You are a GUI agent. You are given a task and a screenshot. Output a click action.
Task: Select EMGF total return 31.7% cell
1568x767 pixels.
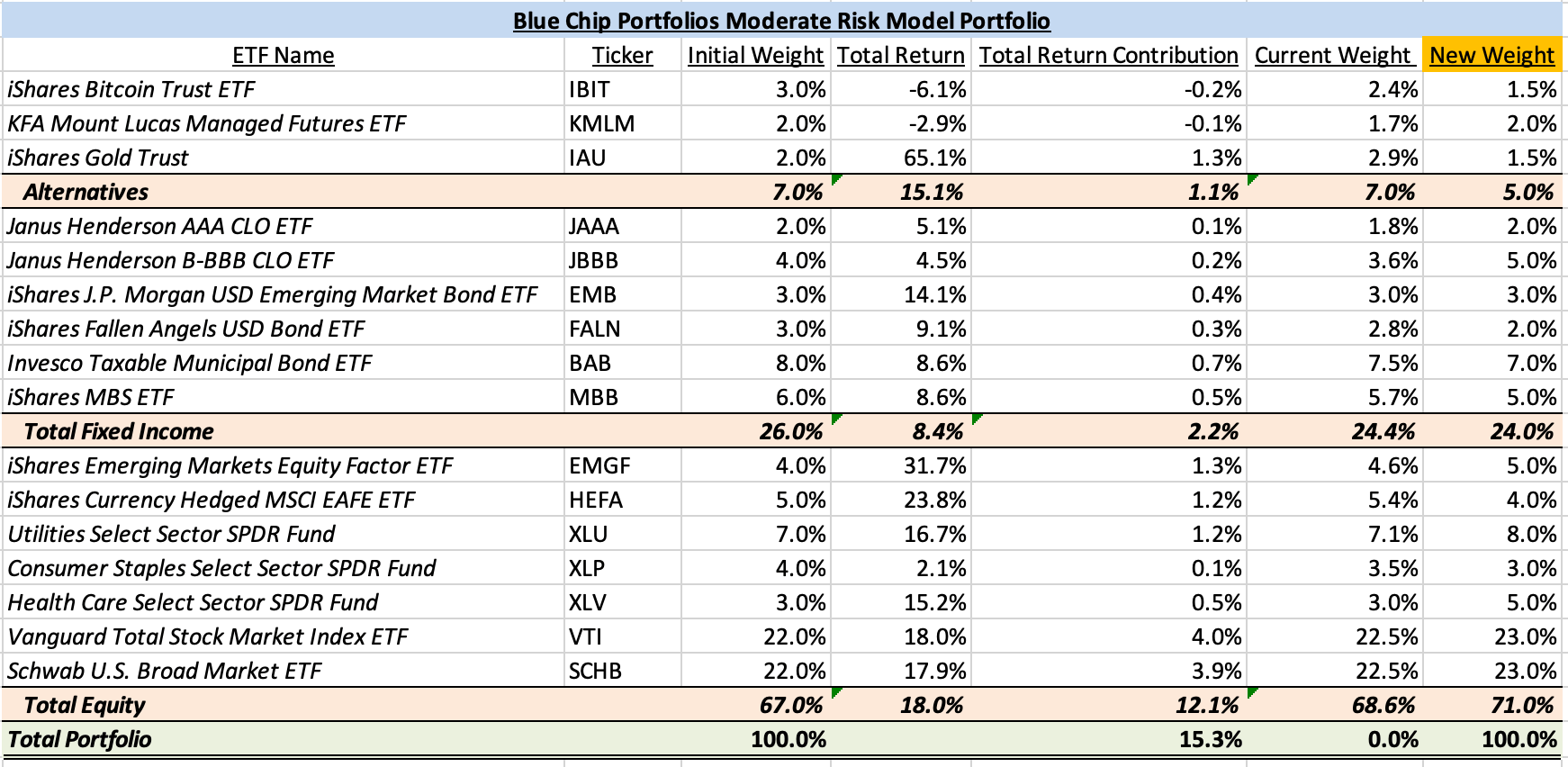click(901, 465)
